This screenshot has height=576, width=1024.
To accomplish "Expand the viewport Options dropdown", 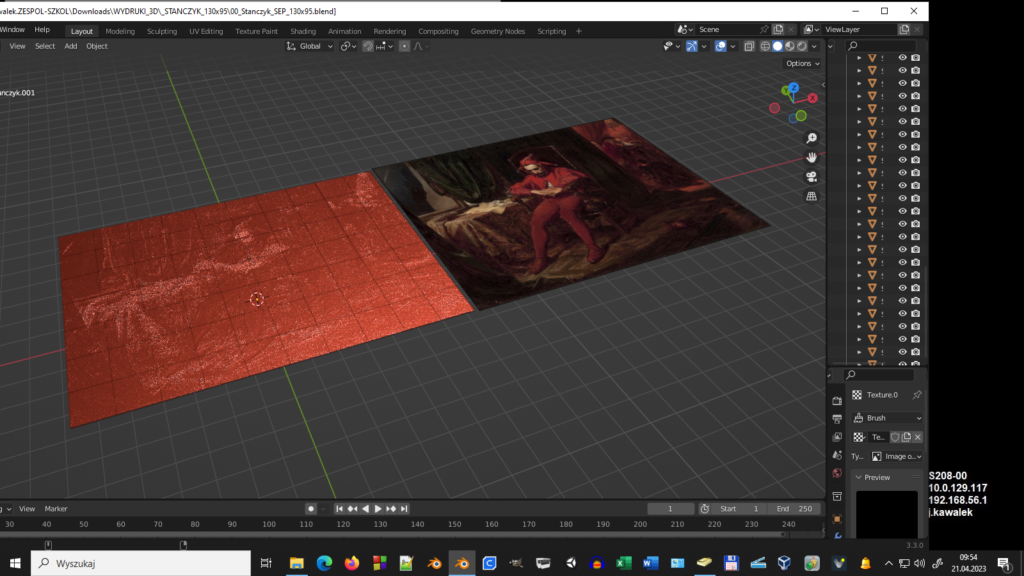I will (x=802, y=63).
